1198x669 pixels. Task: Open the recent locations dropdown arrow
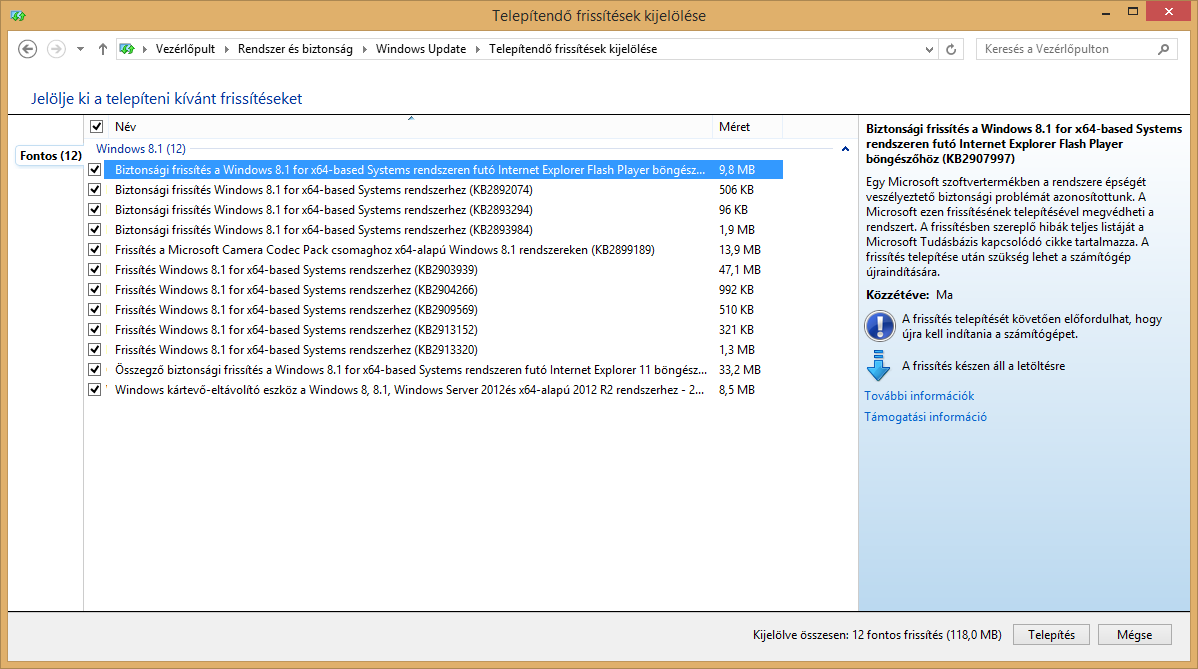tap(80, 49)
